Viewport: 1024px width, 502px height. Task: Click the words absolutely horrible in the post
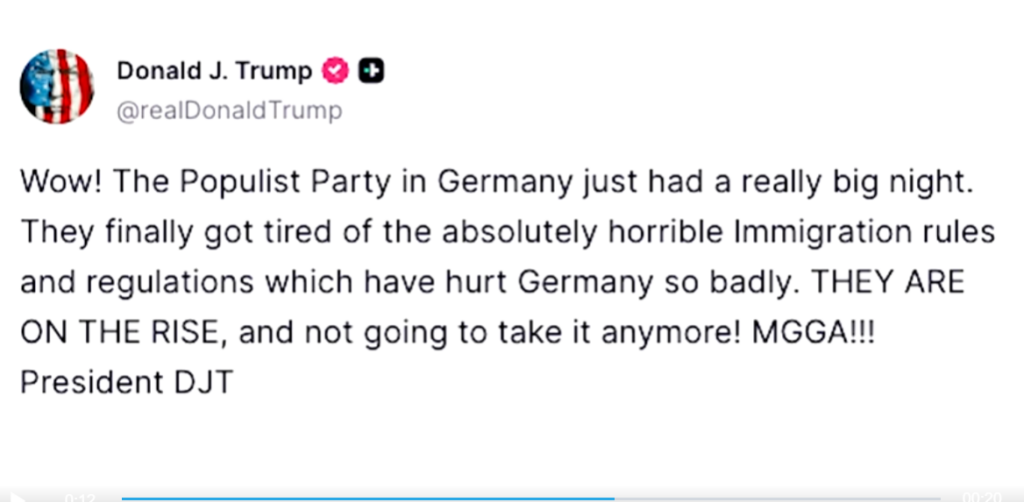[x=584, y=234]
